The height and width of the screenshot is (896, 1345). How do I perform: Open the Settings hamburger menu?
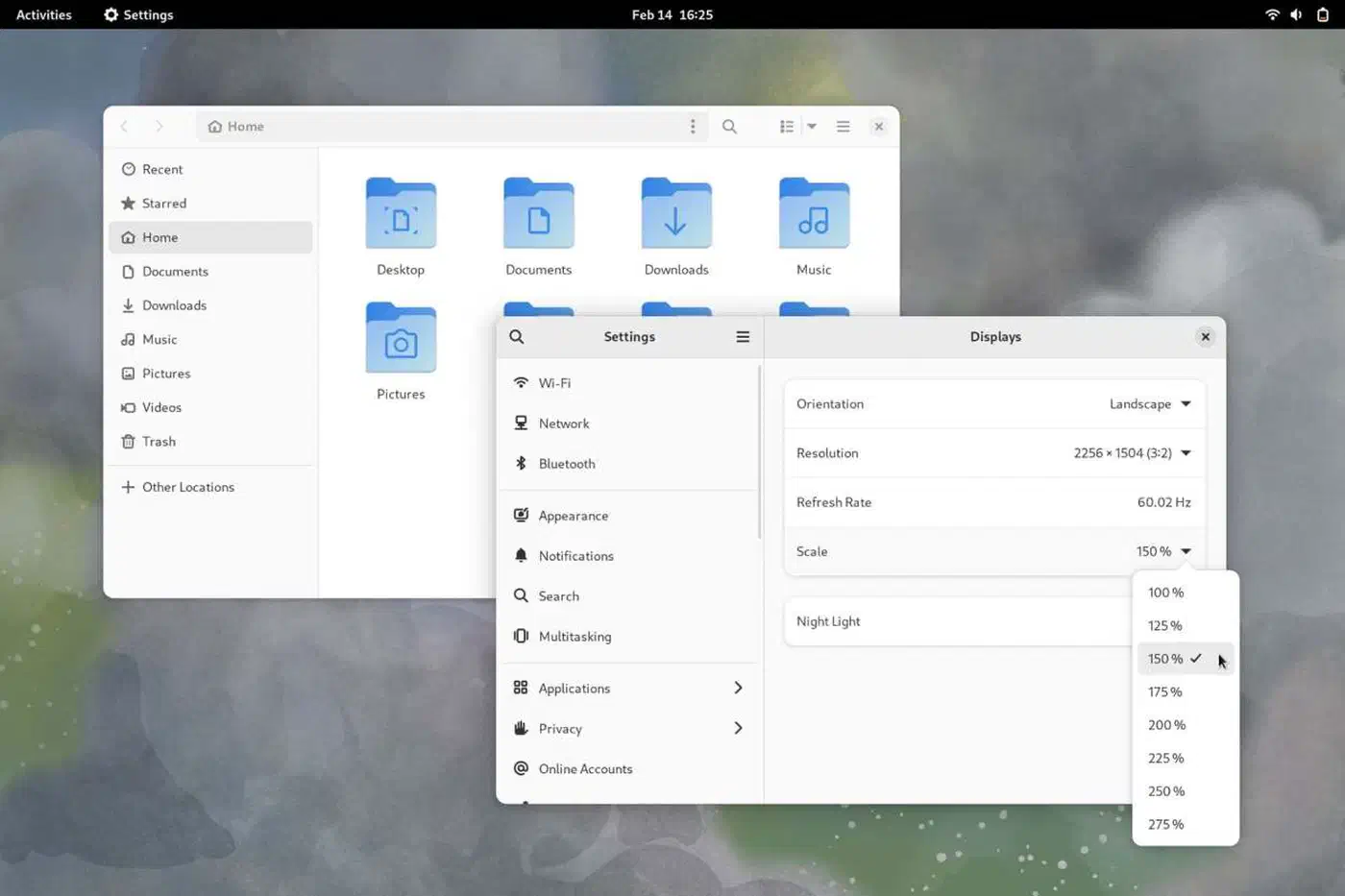pyautogui.click(x=743, y=337)
